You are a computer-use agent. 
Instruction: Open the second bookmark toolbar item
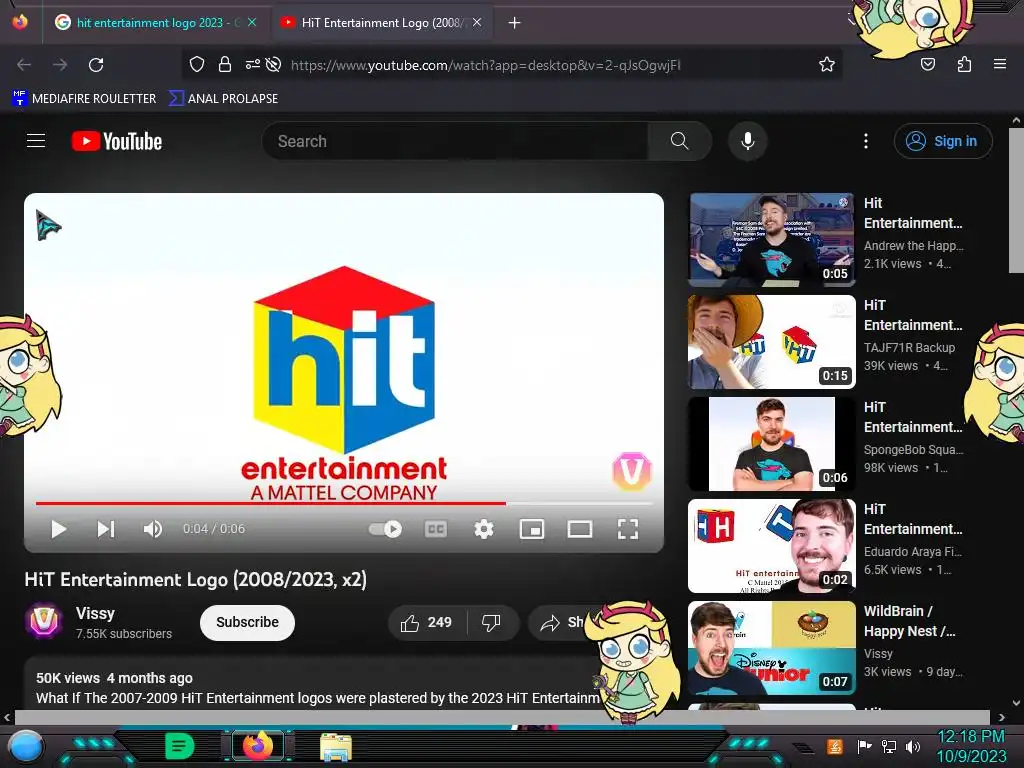[x=223, y=99]
